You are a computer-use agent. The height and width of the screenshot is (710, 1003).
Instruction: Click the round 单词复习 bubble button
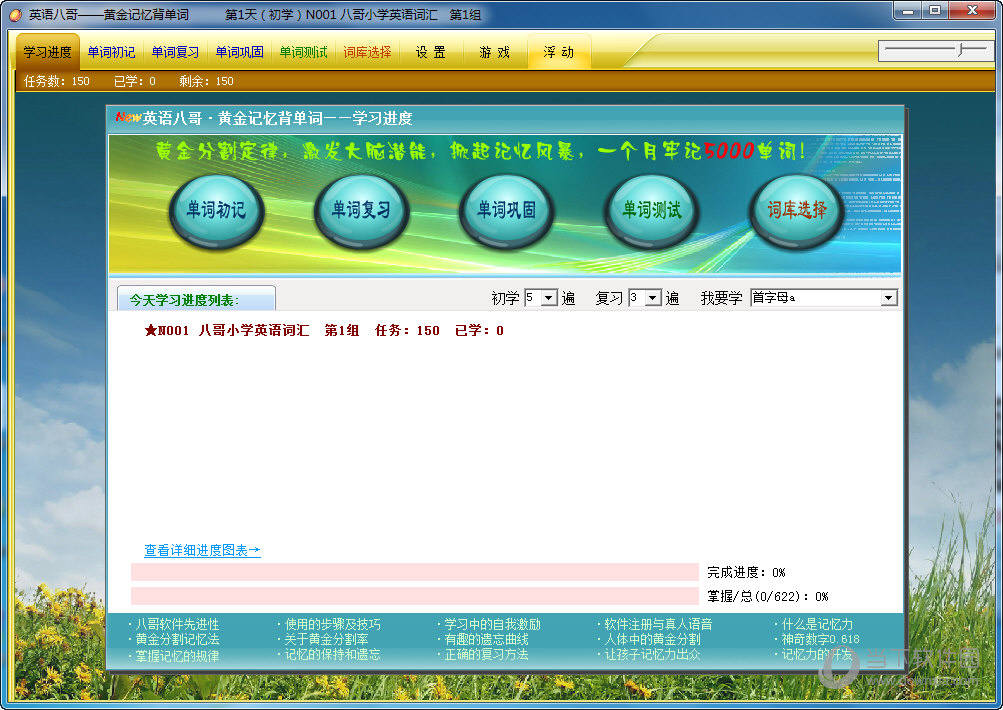[x=361, y=210]
